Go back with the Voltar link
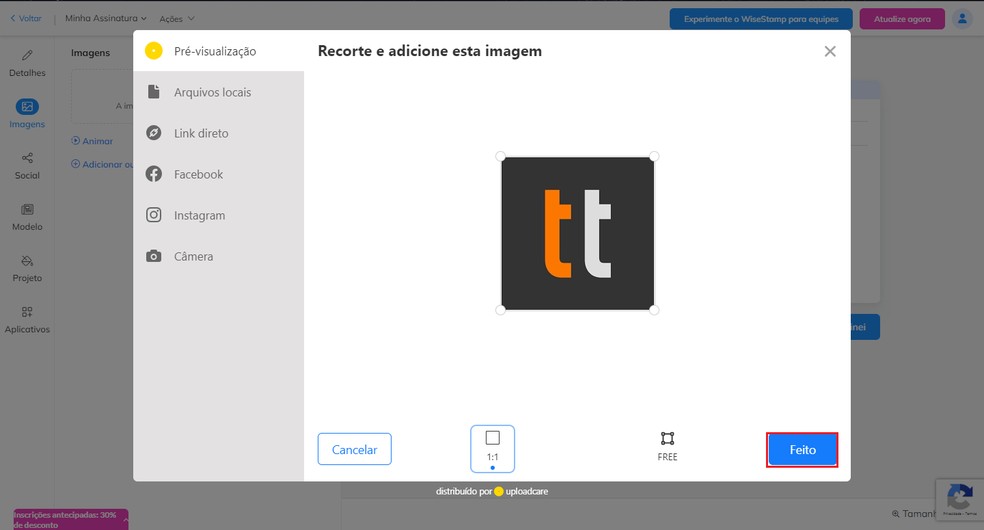 (x=26, y=18)
